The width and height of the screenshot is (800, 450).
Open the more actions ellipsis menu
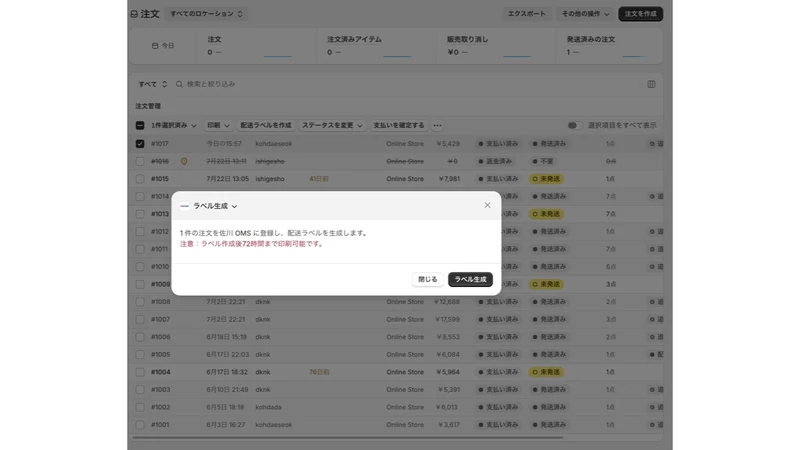tap(437, 126)
